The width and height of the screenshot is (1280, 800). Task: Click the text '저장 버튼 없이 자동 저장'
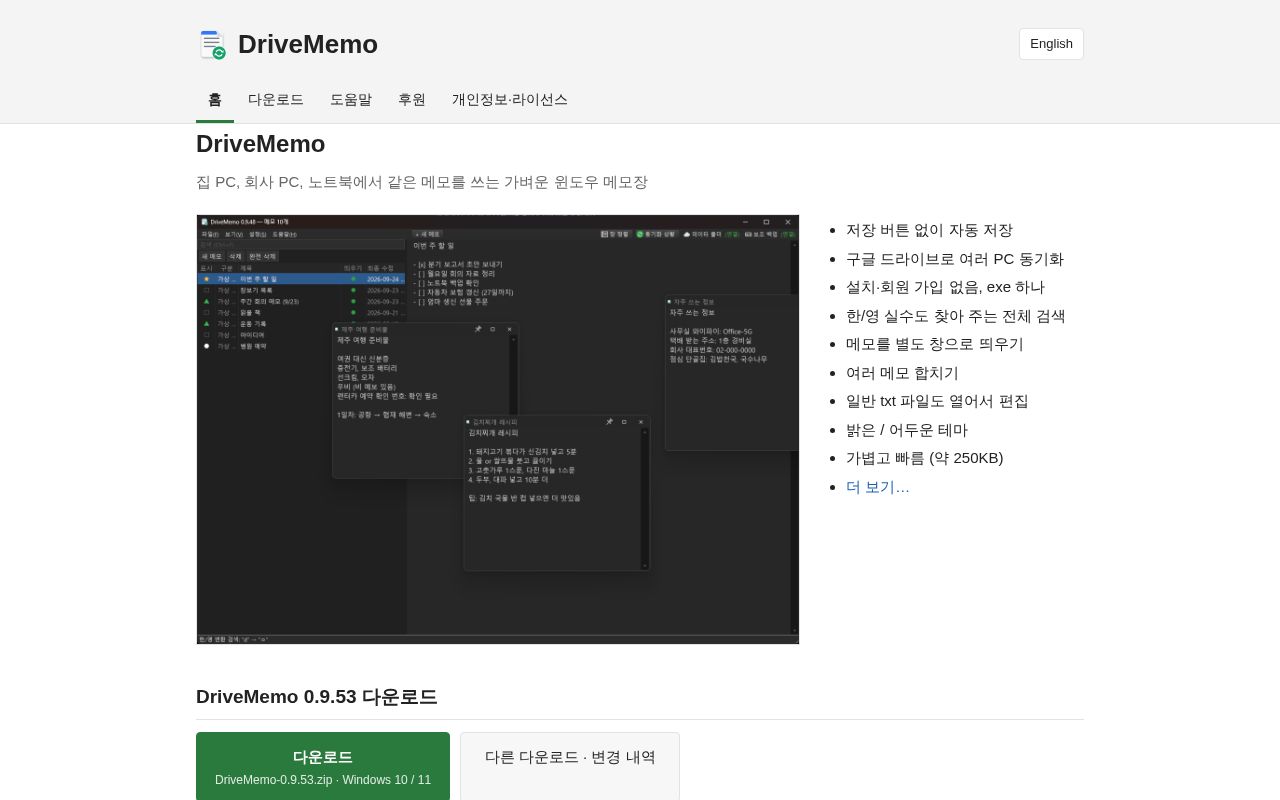tap(929, 230)
